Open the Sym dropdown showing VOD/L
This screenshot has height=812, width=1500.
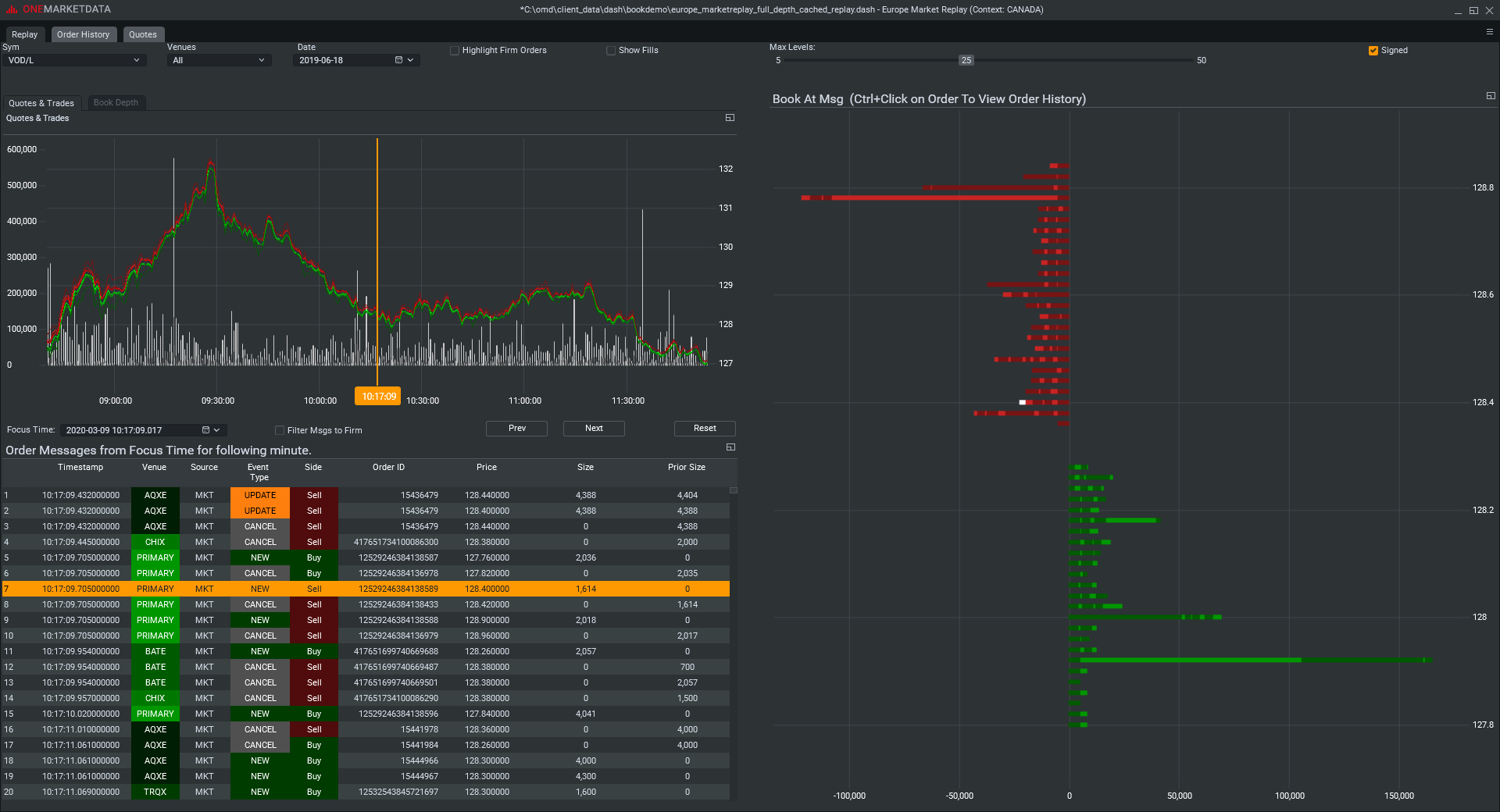[x=74, y=60]
